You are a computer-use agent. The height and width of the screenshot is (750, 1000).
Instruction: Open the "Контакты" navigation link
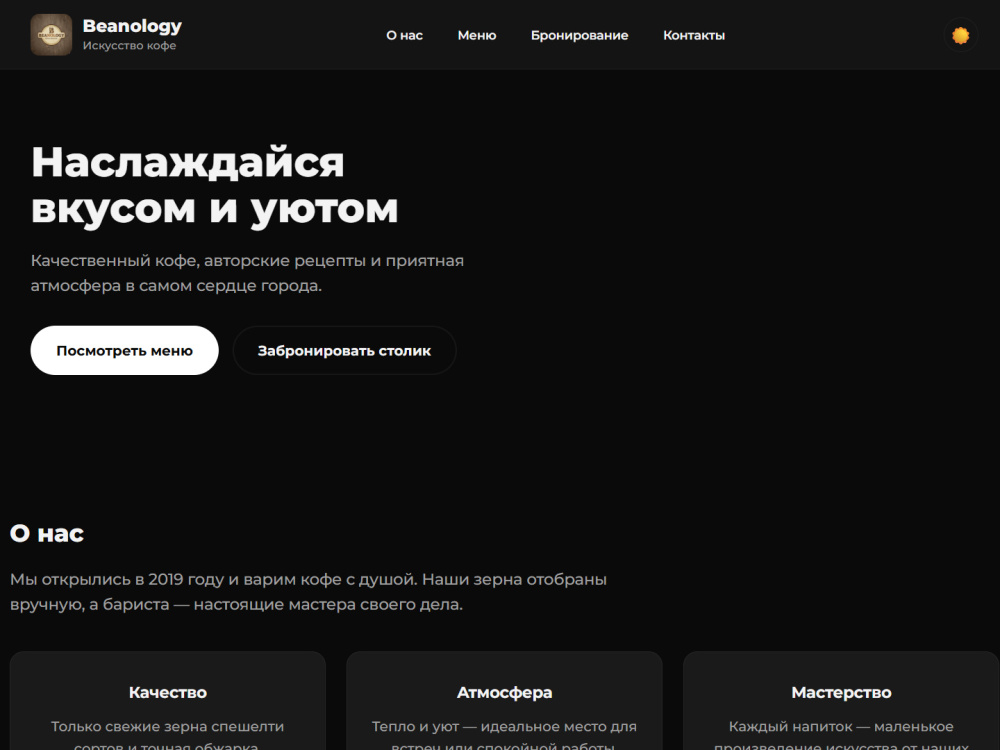[x=694, y=36]
